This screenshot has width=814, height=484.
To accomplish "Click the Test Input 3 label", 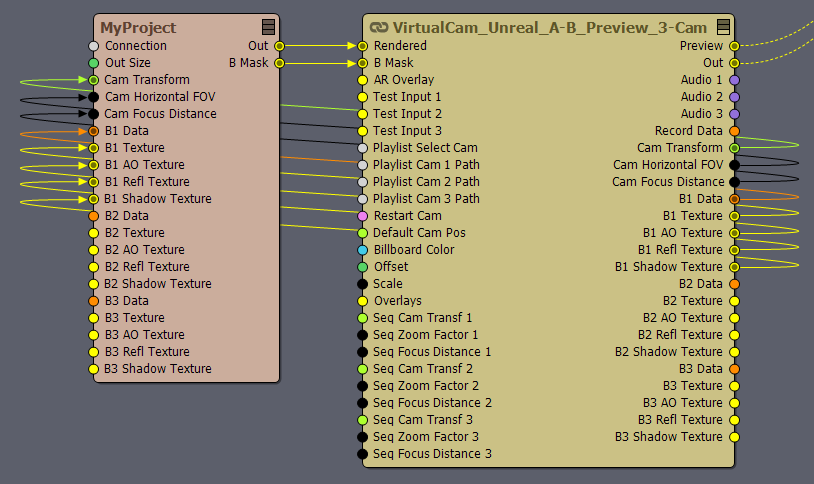I will [x=408, y=131].
